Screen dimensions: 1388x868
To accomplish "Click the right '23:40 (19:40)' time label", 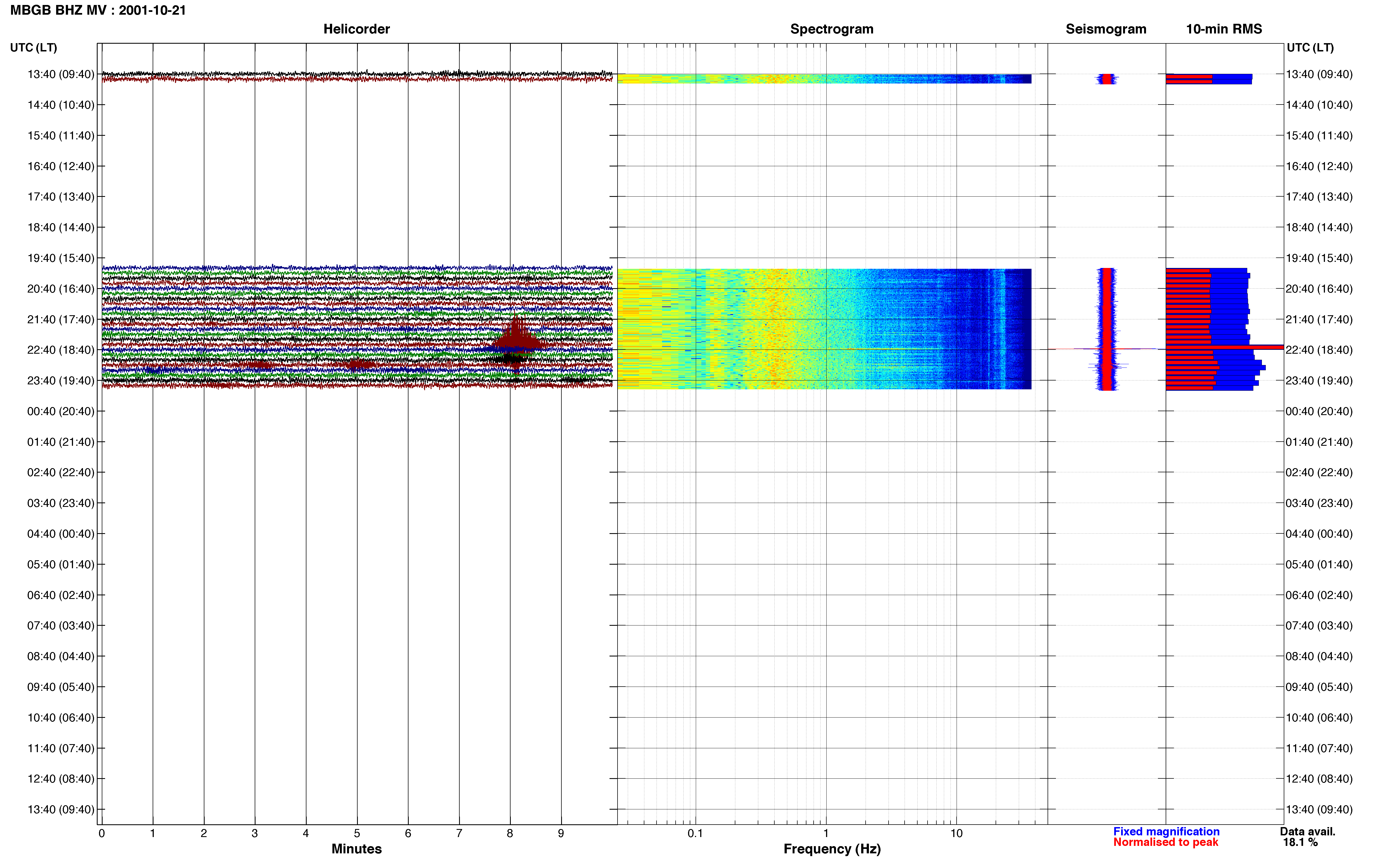I will click(x=1319, y=380).
